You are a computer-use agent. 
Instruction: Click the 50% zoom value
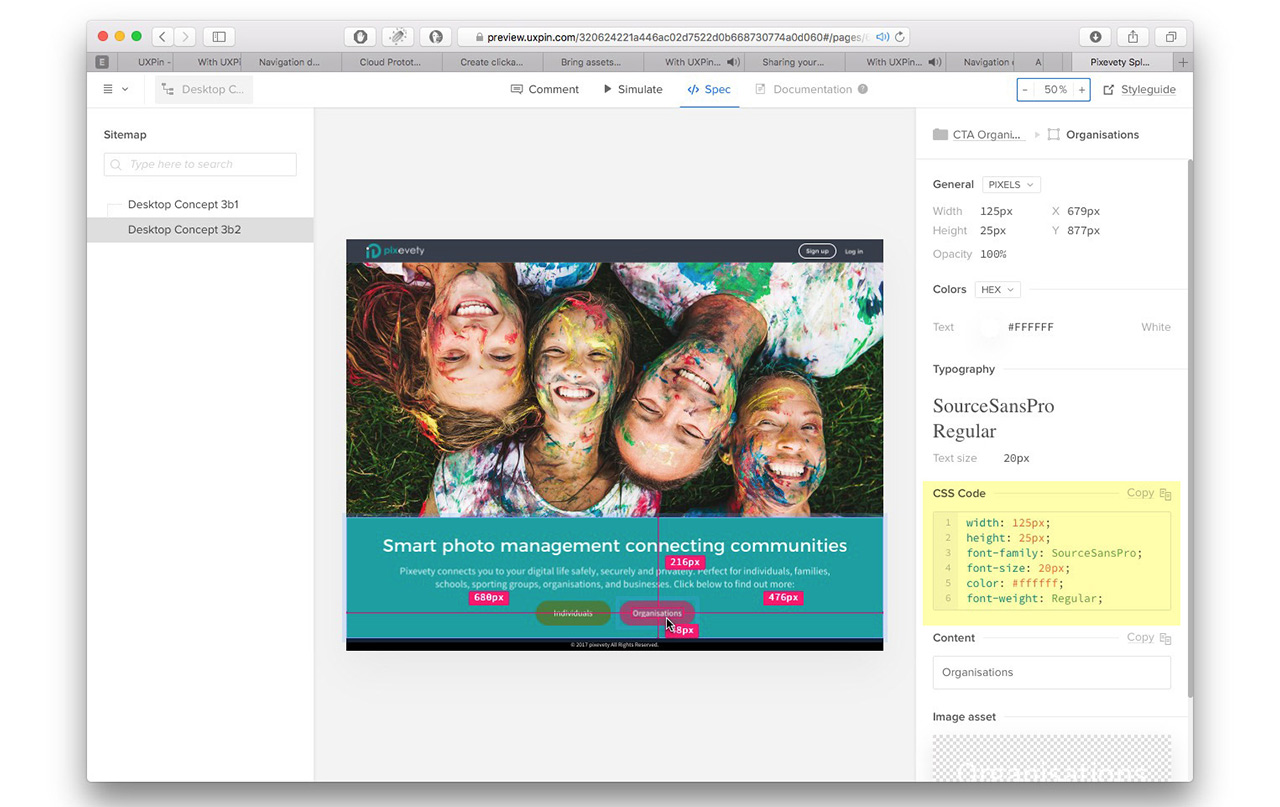point(1054,89)
